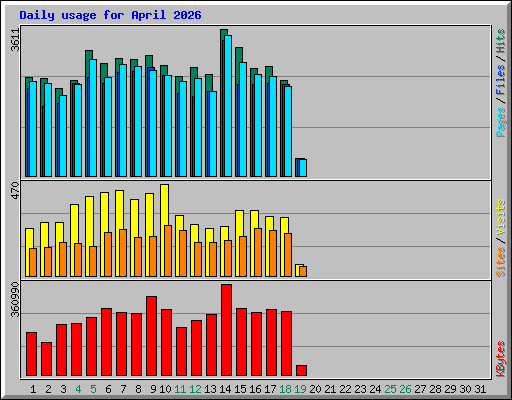Click day 16 on the date axis
The image size is (512, 400).
click(255, 389)
